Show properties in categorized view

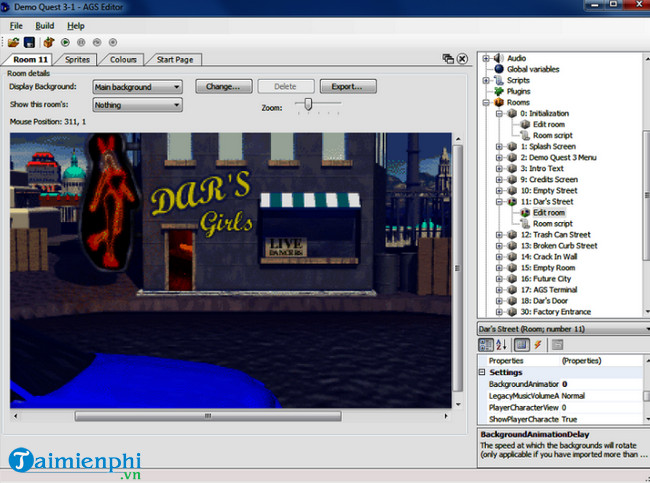[x=486, y=345]
